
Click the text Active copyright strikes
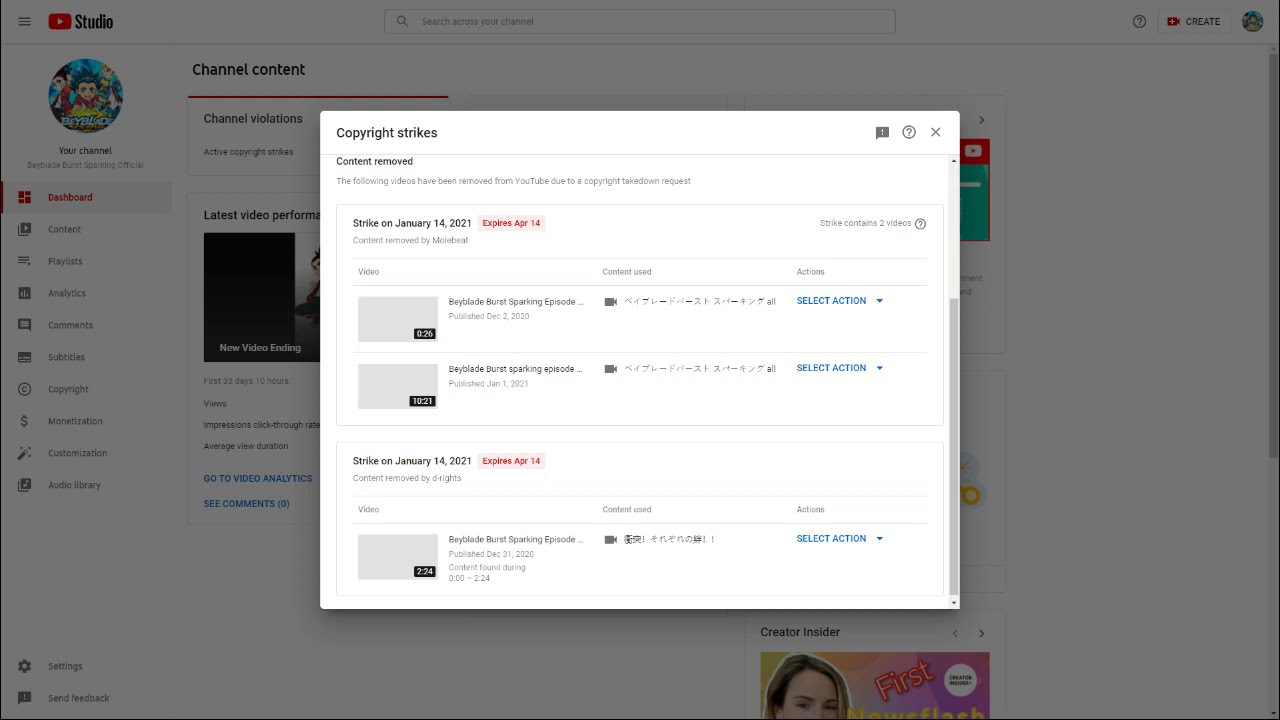point(248,152)
